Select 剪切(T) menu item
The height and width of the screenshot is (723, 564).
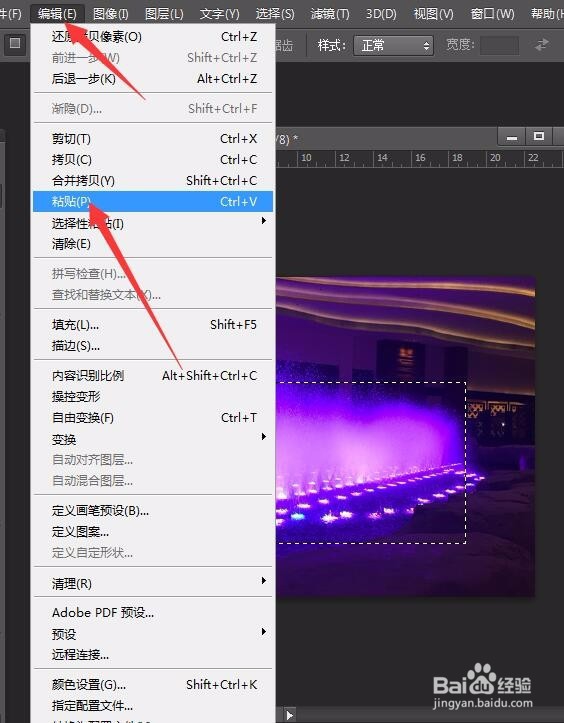pos(153,138)
